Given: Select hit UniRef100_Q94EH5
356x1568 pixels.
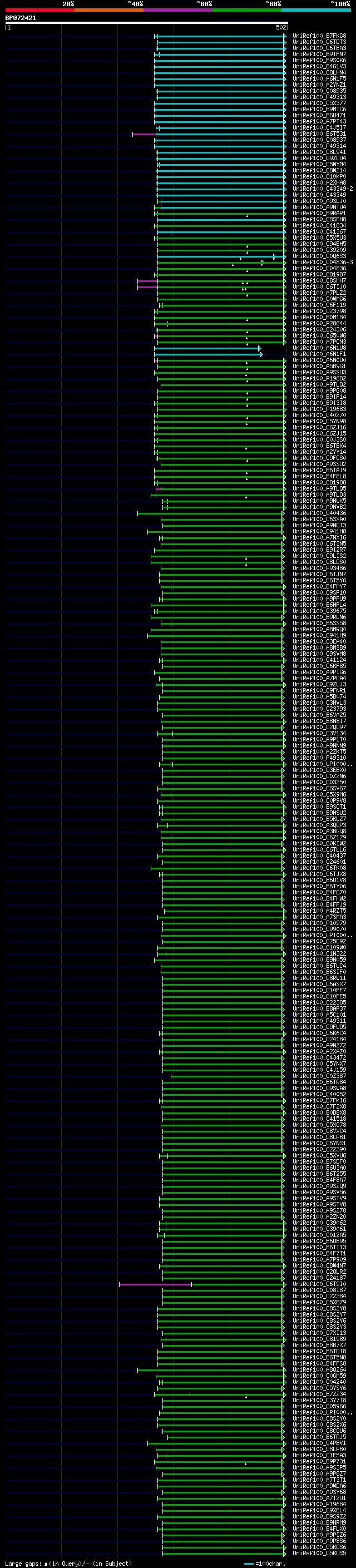Looking at the screenshot, I should 319,244.
